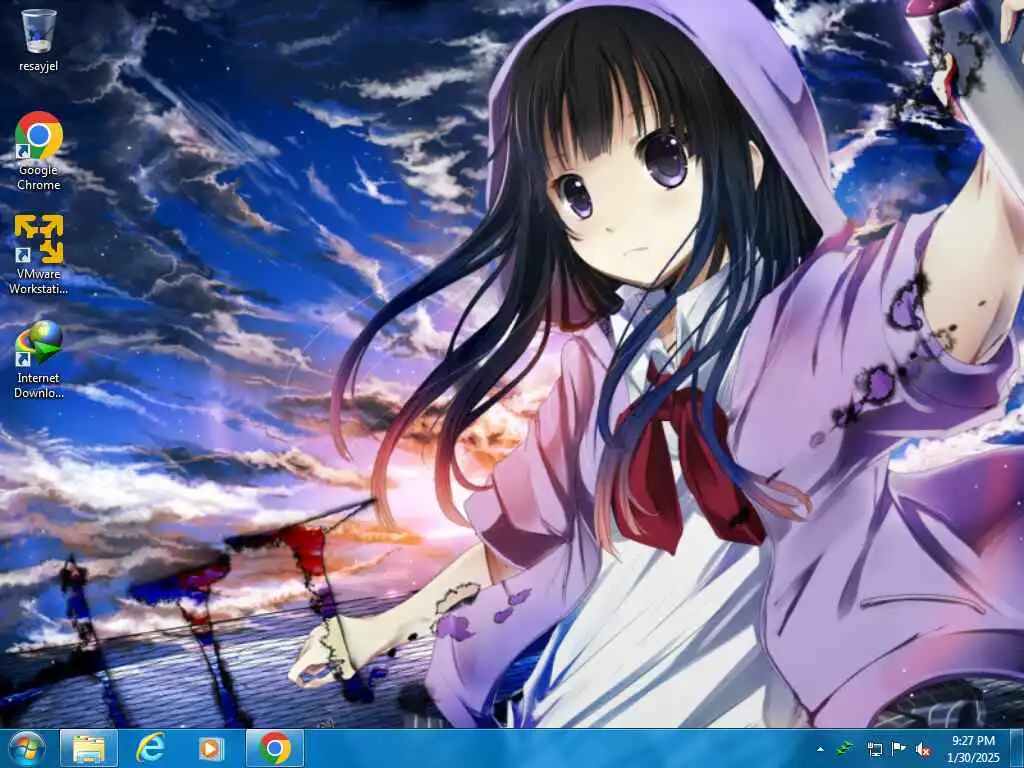Screen dimensions: 1024x768
Task: Show hidden system tray icons
Action: (820, 749)
